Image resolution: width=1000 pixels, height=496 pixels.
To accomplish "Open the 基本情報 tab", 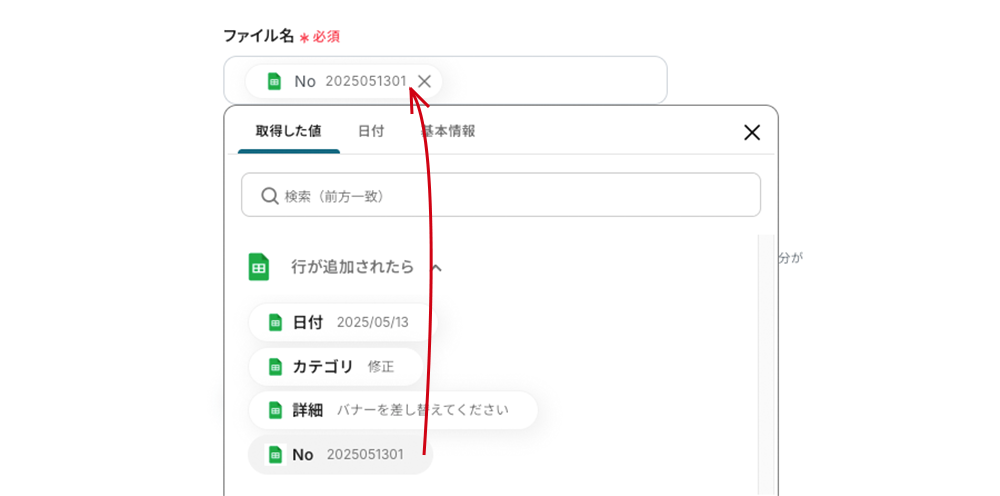I will pos(448,131).
